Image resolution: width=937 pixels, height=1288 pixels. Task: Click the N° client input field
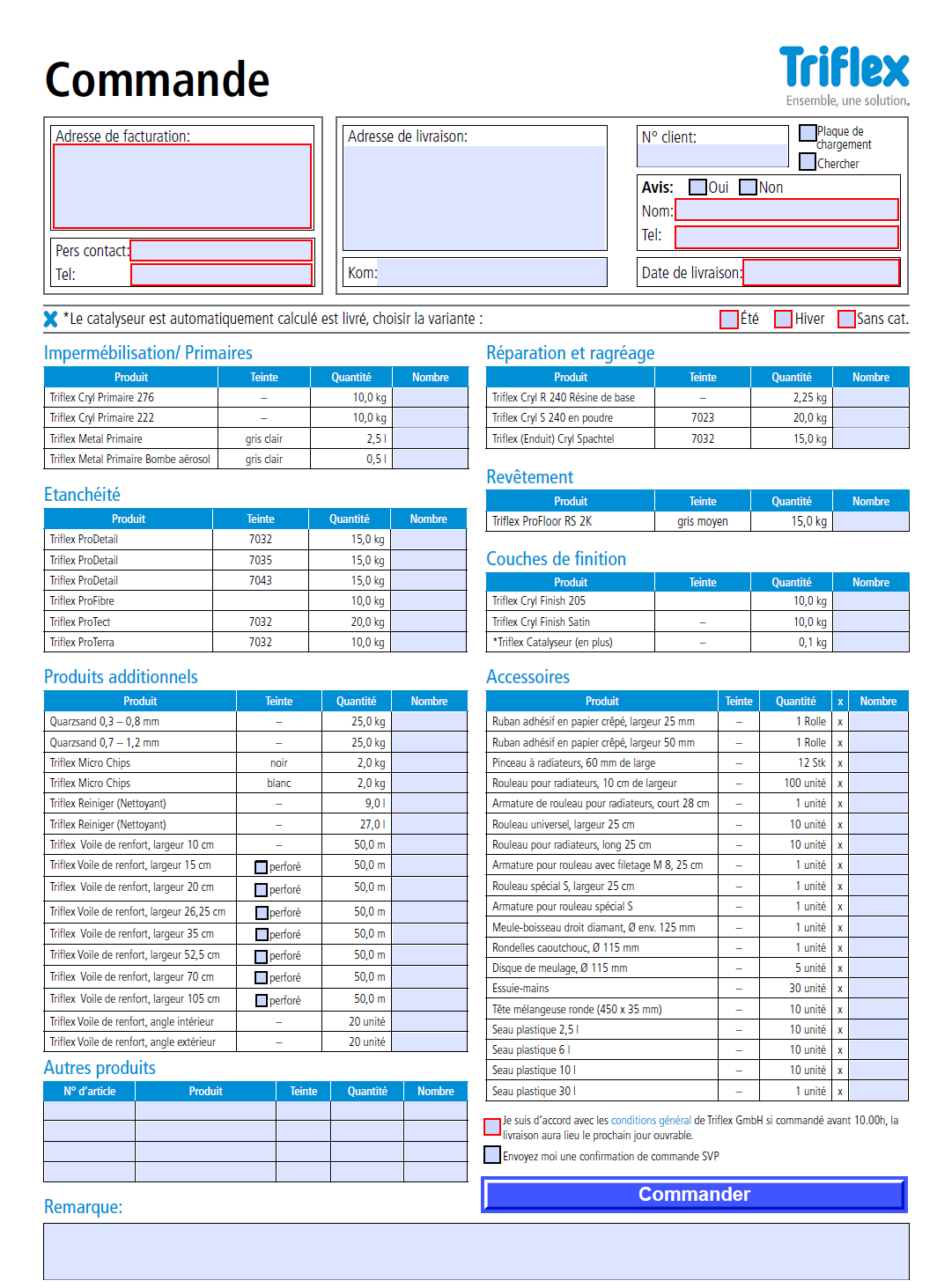(712, 156)
